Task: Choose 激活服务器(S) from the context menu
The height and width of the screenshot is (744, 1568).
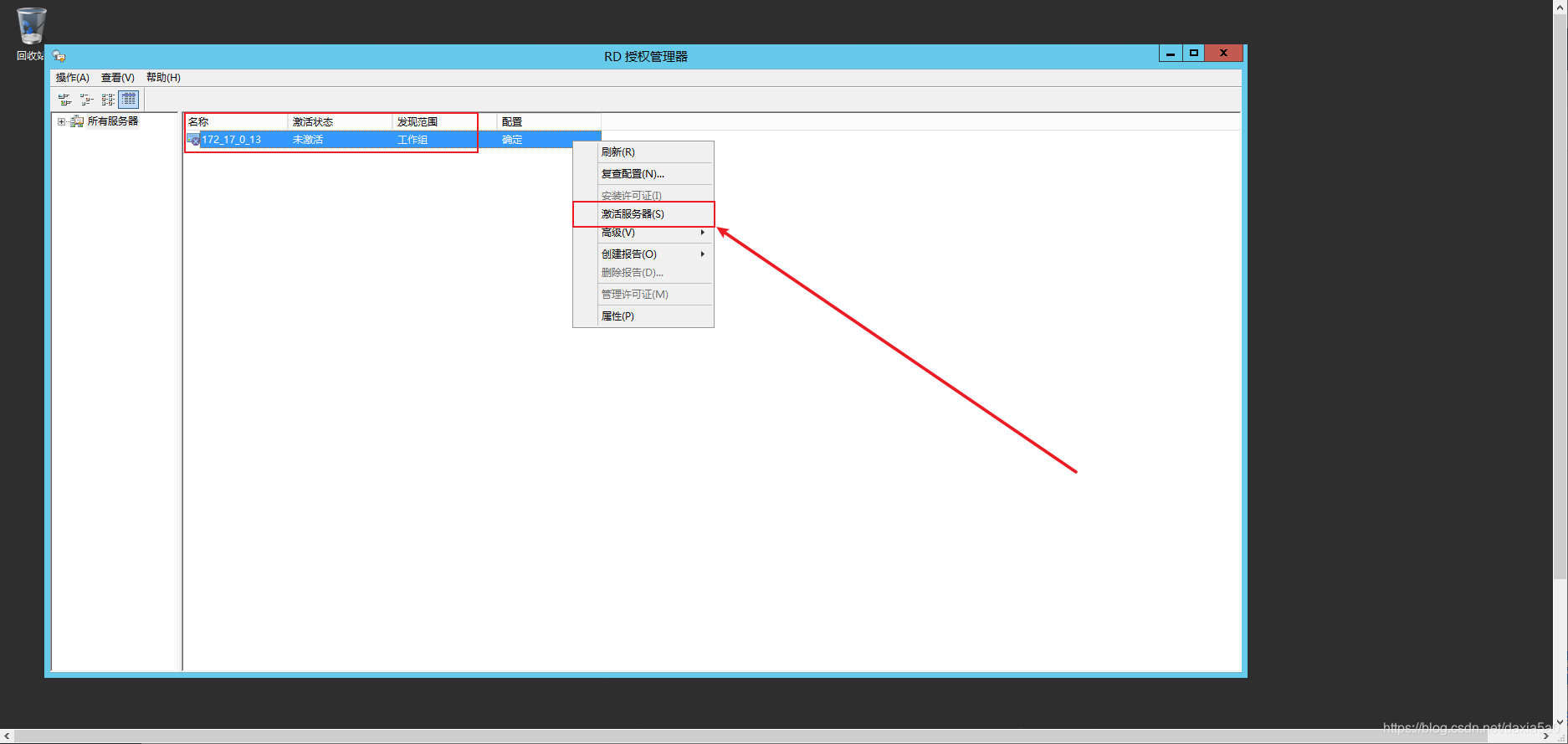Action: tap(643, 214)
